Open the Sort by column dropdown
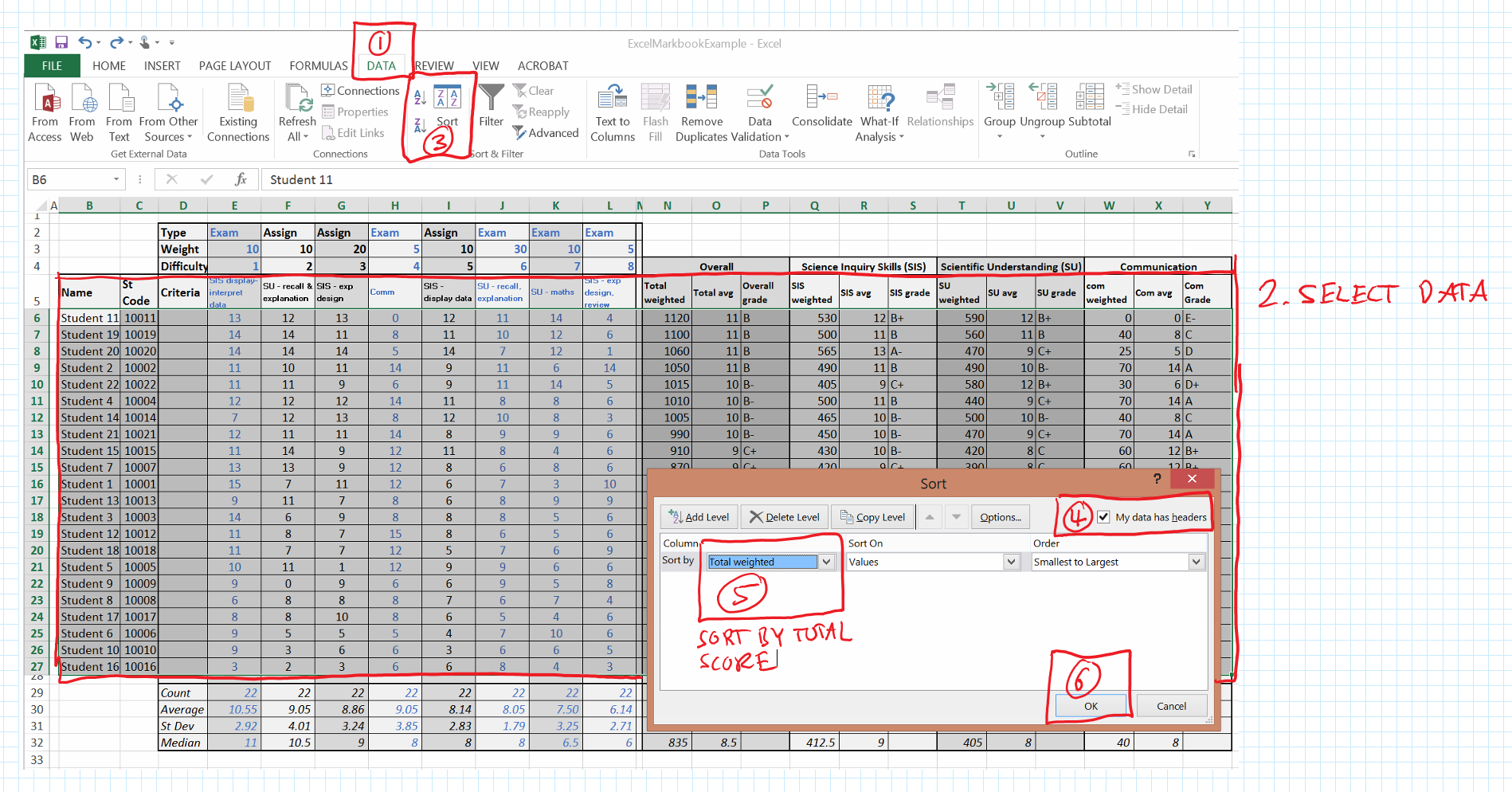The height and width of the screenshot is (792, 1512). (826, 562)
